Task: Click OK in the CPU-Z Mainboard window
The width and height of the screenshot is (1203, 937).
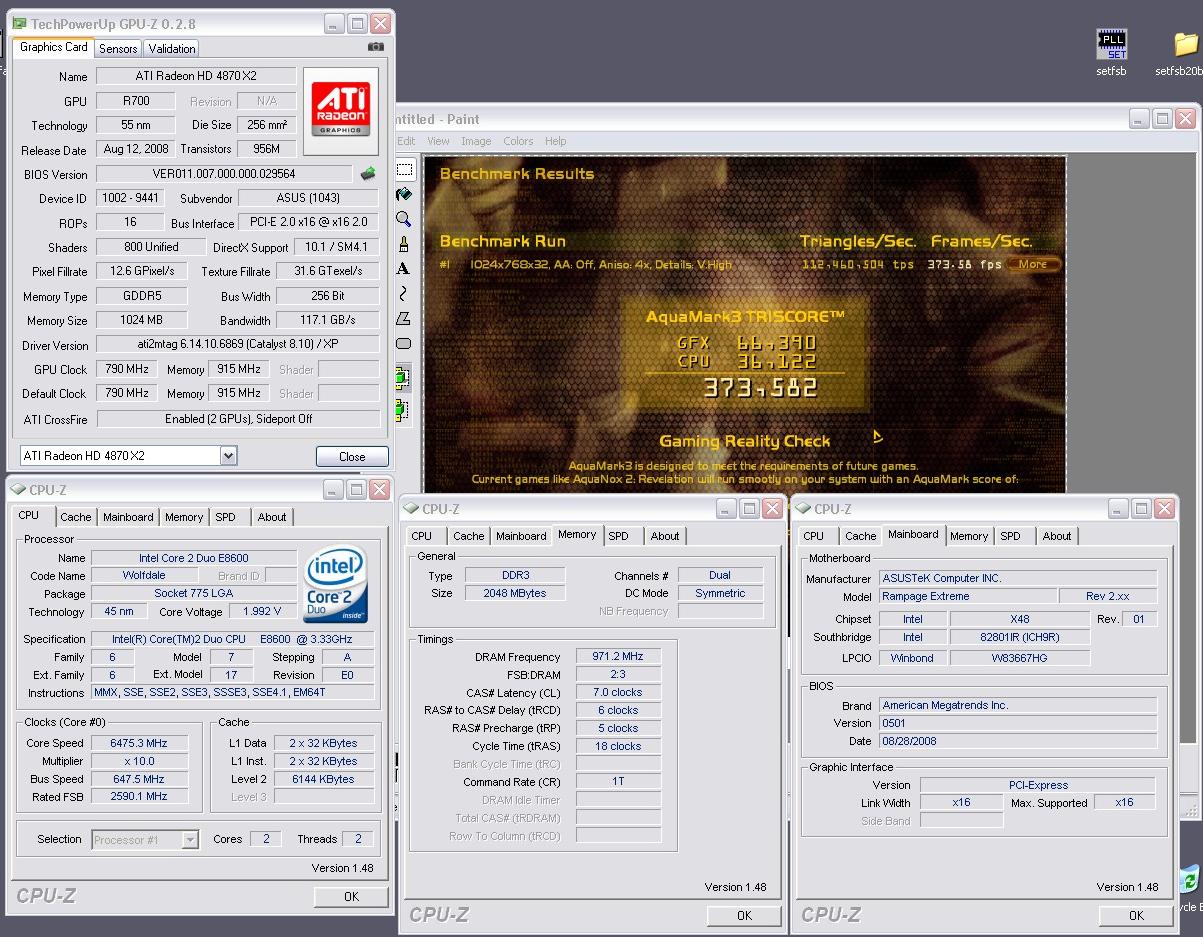Action: click(x=1136, y=915)
